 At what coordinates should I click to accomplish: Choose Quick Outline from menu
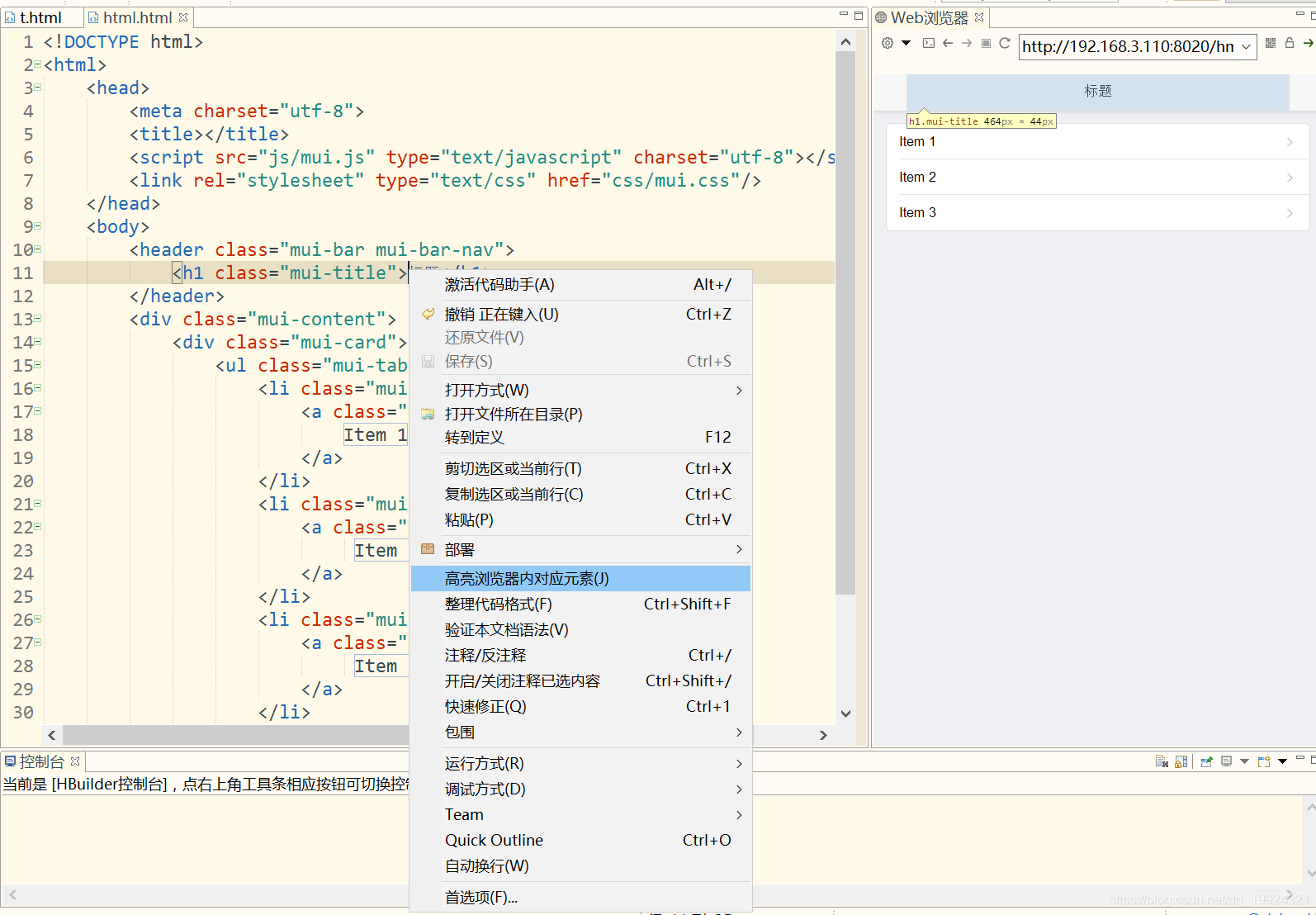[580, 841]
